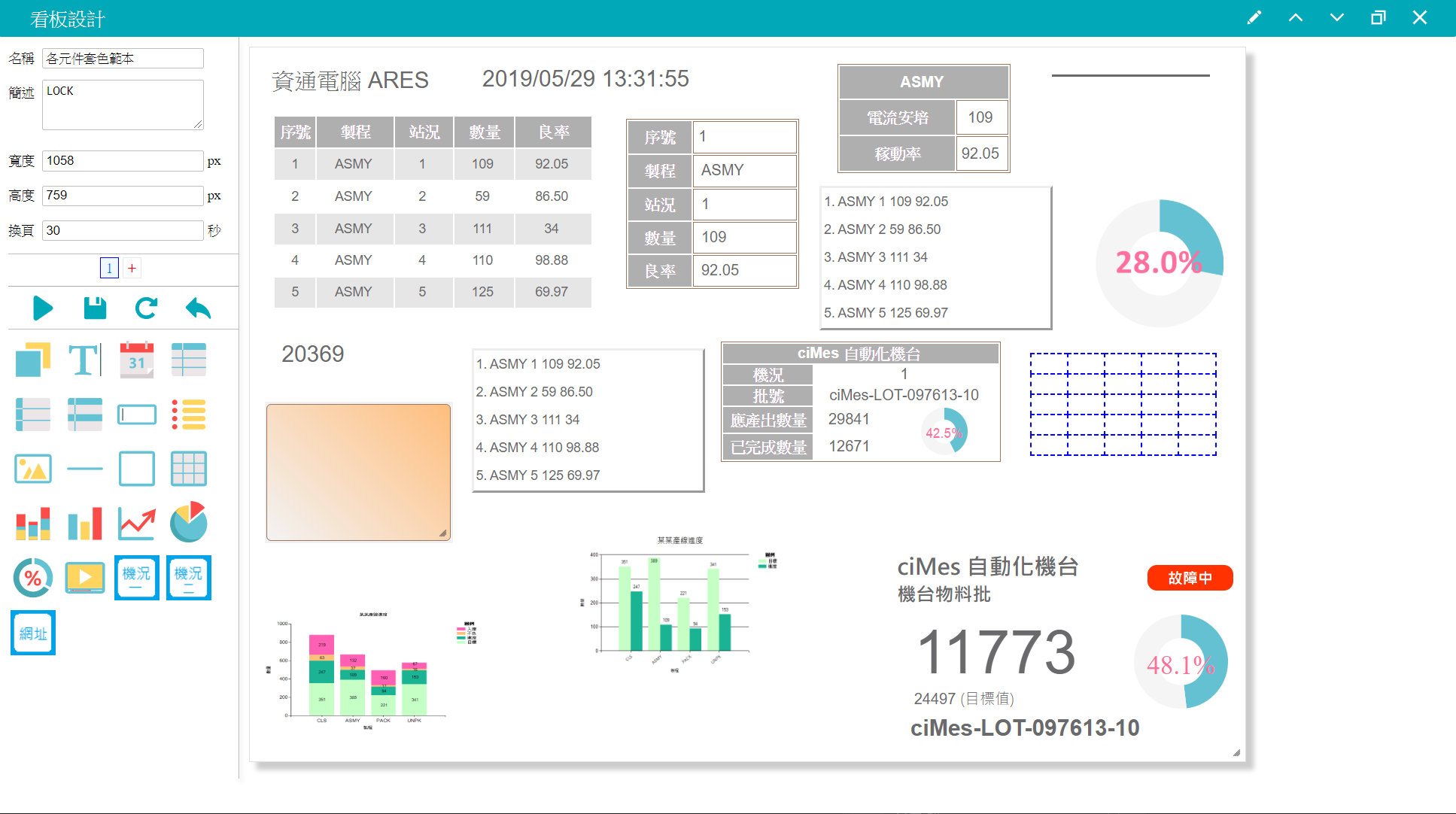Click the undo back arrow icon
The image size is (1456, 814).
pos(198,308)
